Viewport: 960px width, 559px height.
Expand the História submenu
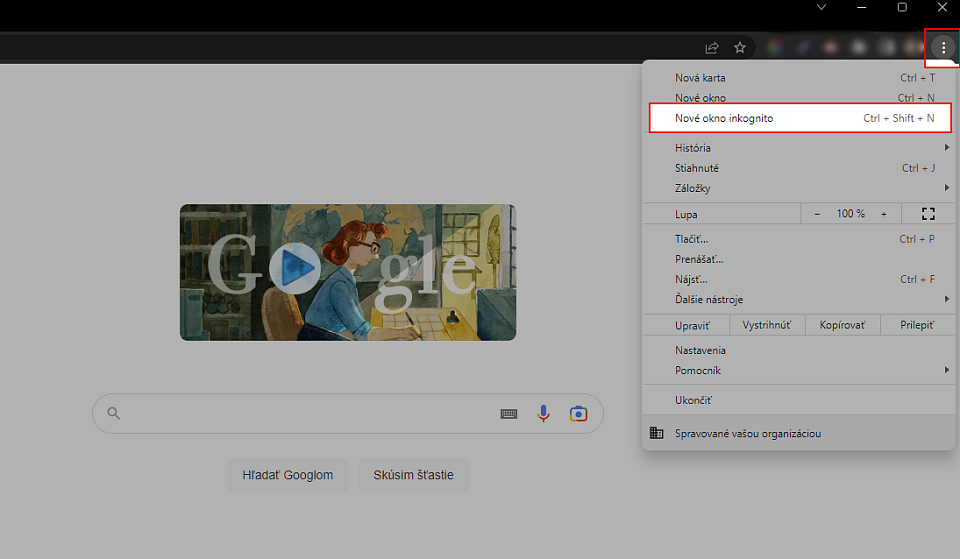(x=798, y=148)
